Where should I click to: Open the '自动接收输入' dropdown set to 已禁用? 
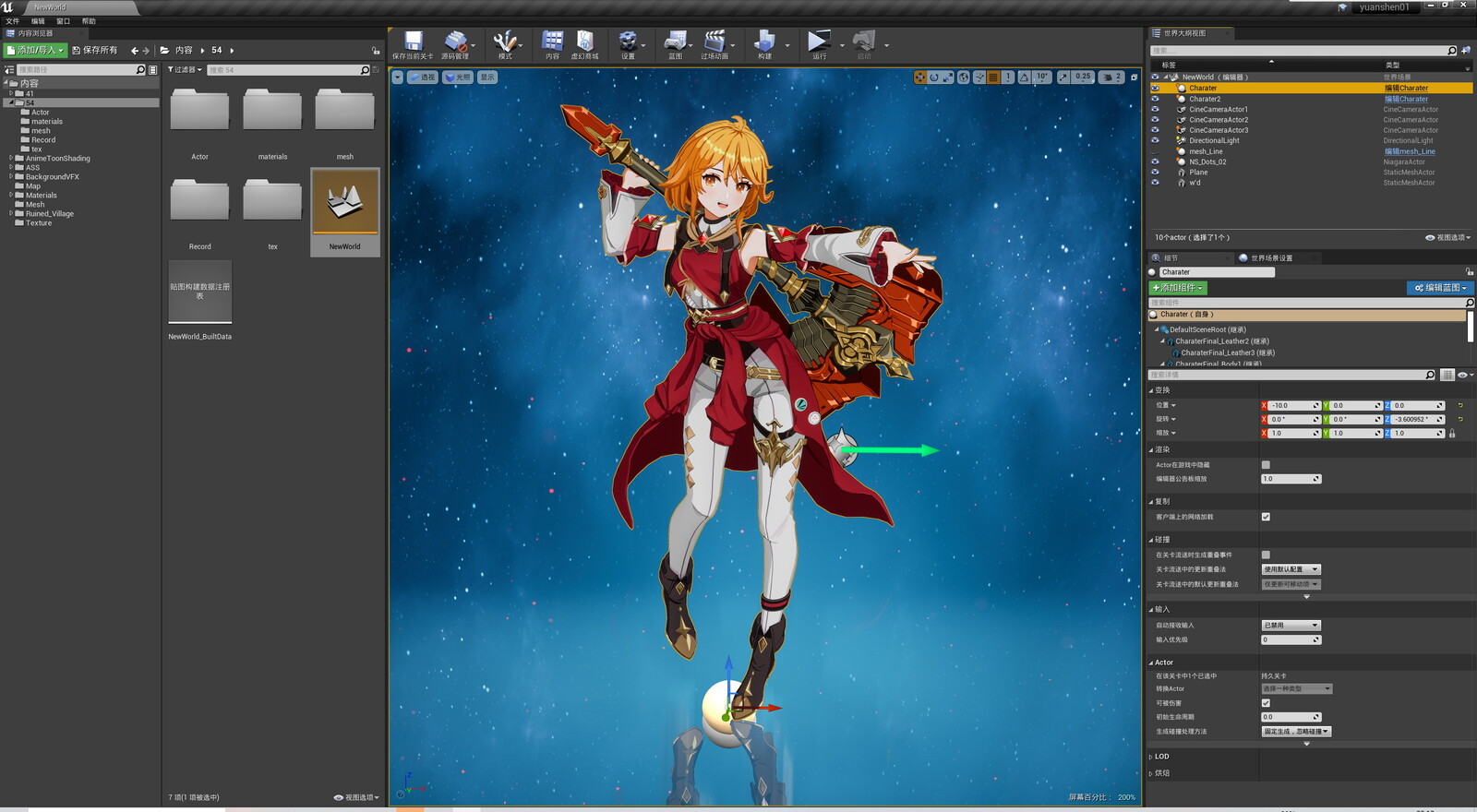click(1291, 626)
